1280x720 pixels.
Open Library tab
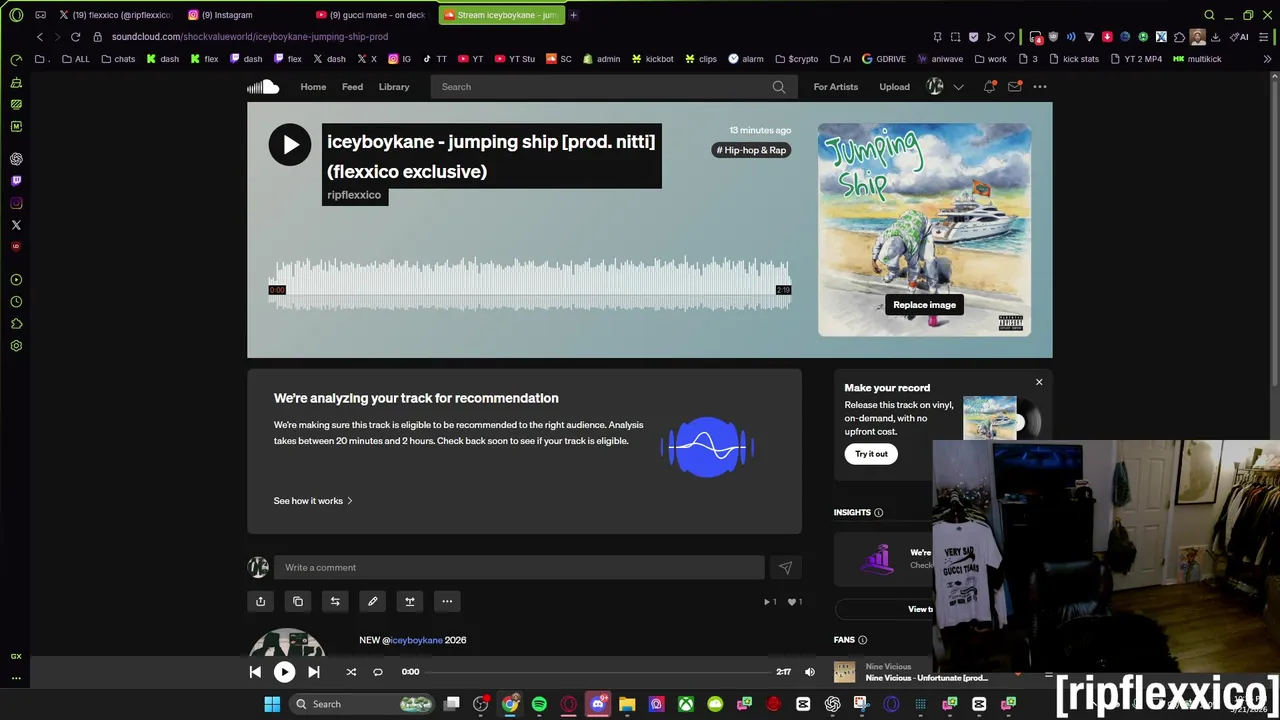(x=394, y=87)
